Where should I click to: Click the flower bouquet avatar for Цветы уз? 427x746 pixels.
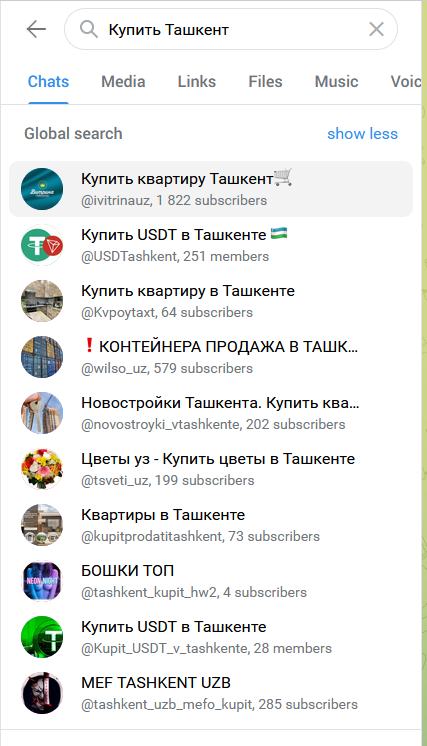tap(42, 469)
